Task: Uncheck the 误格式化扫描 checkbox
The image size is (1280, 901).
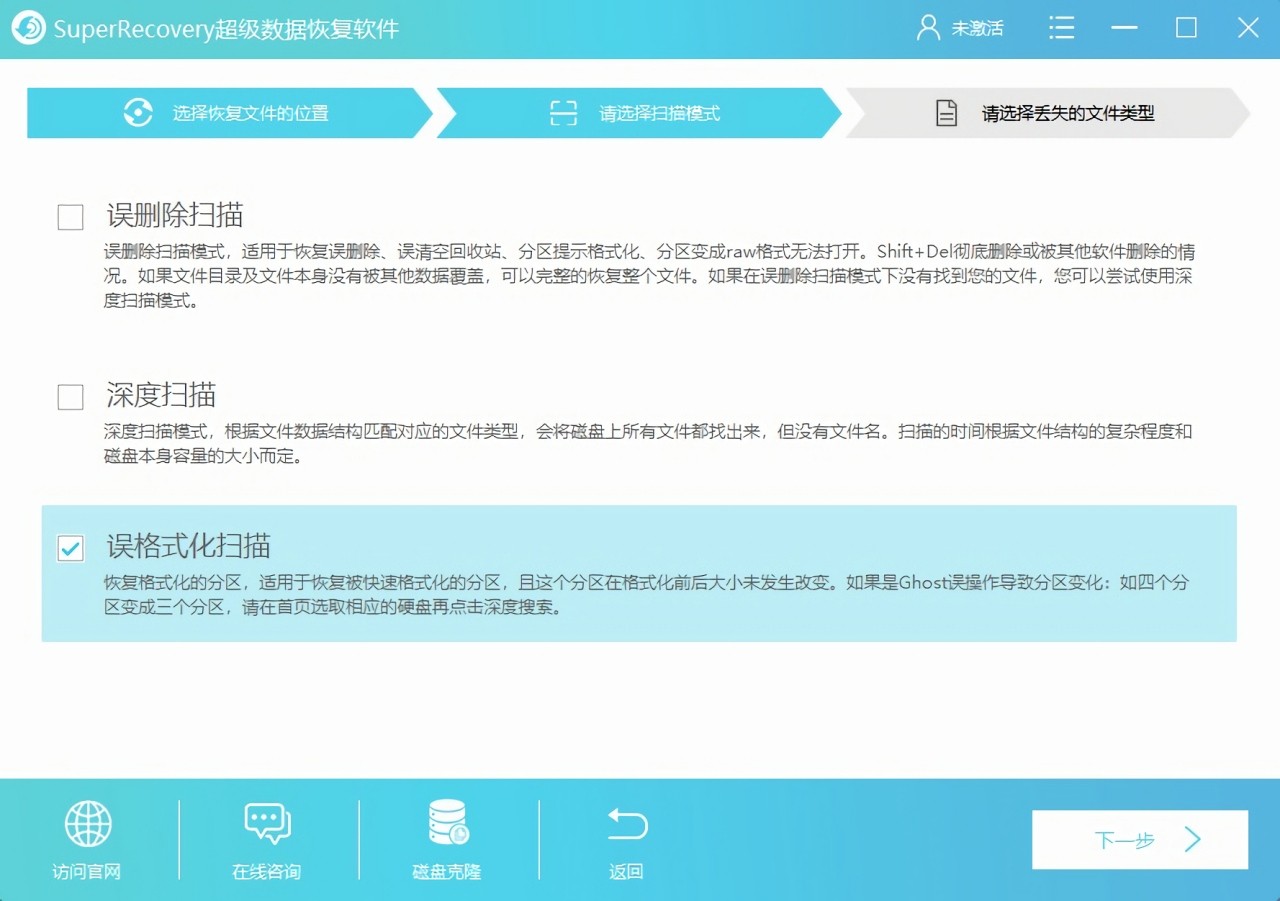Action: click(70, 548)
